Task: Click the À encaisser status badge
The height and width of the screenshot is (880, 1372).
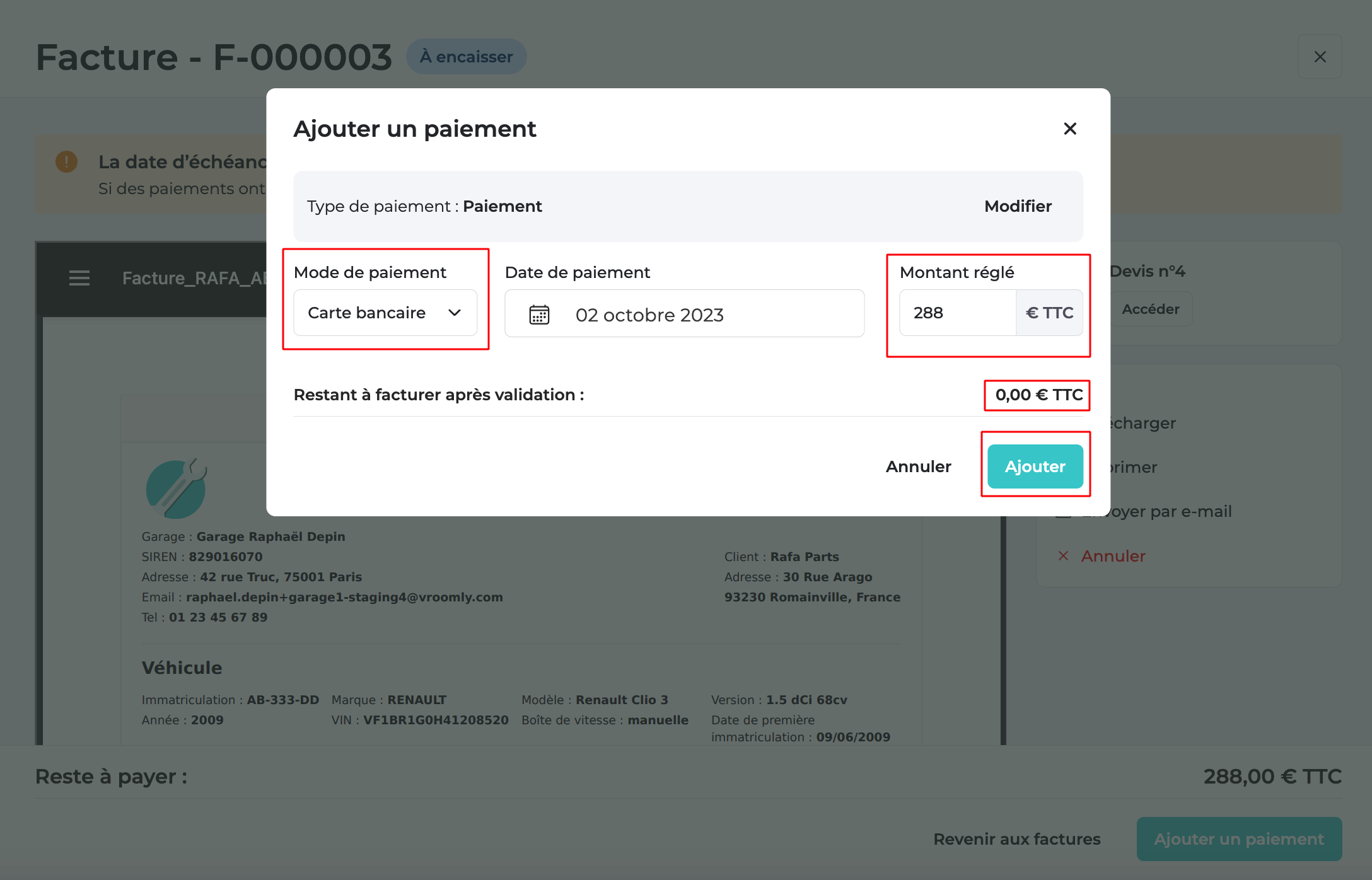Action: 467,56
